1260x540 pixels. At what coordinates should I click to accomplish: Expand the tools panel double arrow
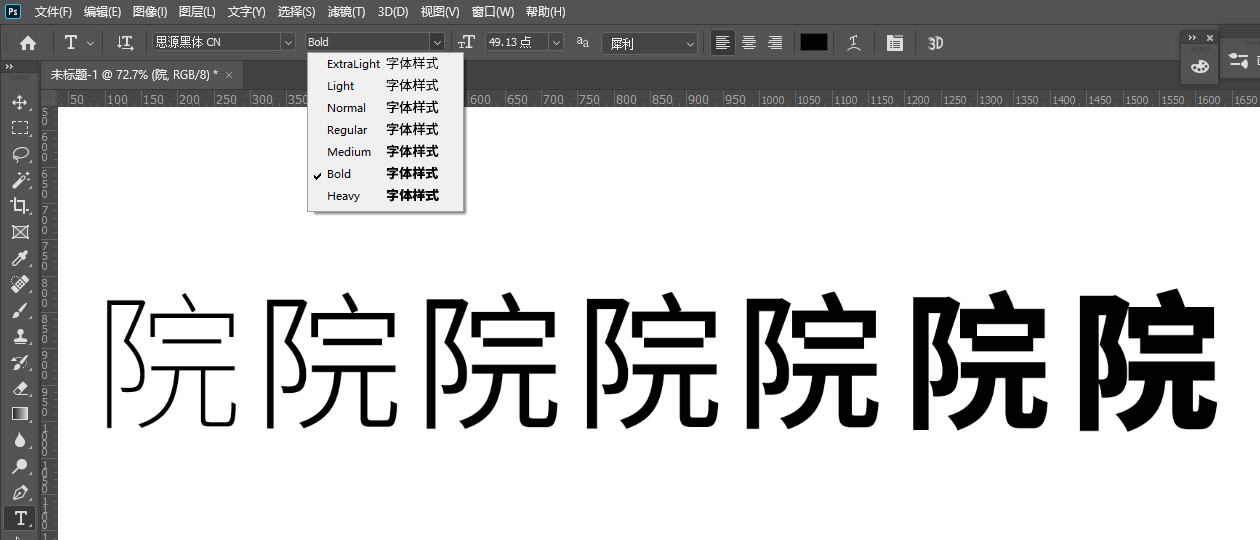(8, 67)
